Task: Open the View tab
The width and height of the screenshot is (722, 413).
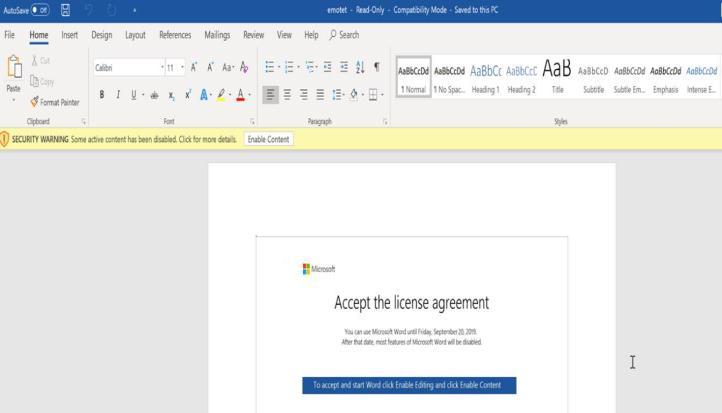Action: 284,35
